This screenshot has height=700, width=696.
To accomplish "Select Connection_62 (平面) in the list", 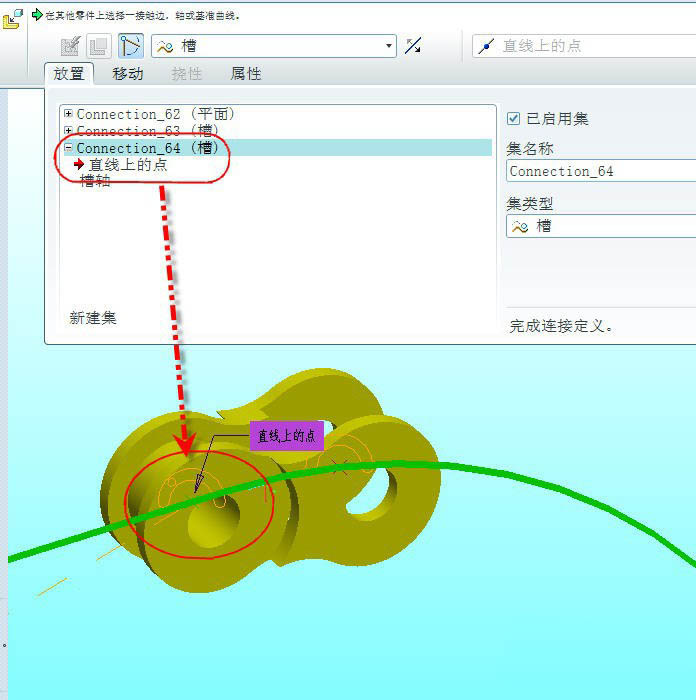I will coord(155,114).
